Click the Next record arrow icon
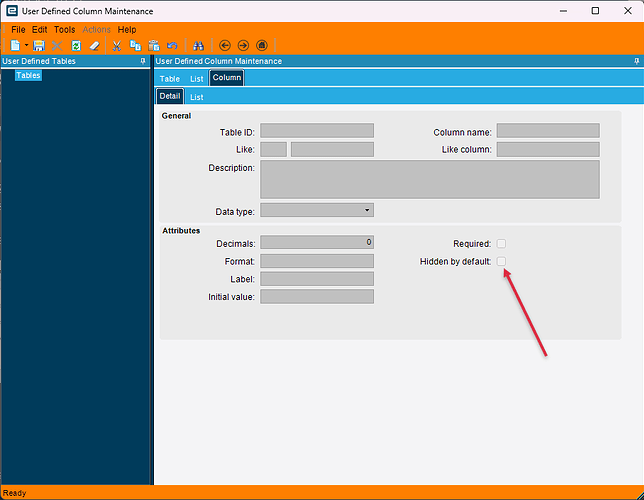The width and height of the screenshot is (644, 500). (243, 45)
